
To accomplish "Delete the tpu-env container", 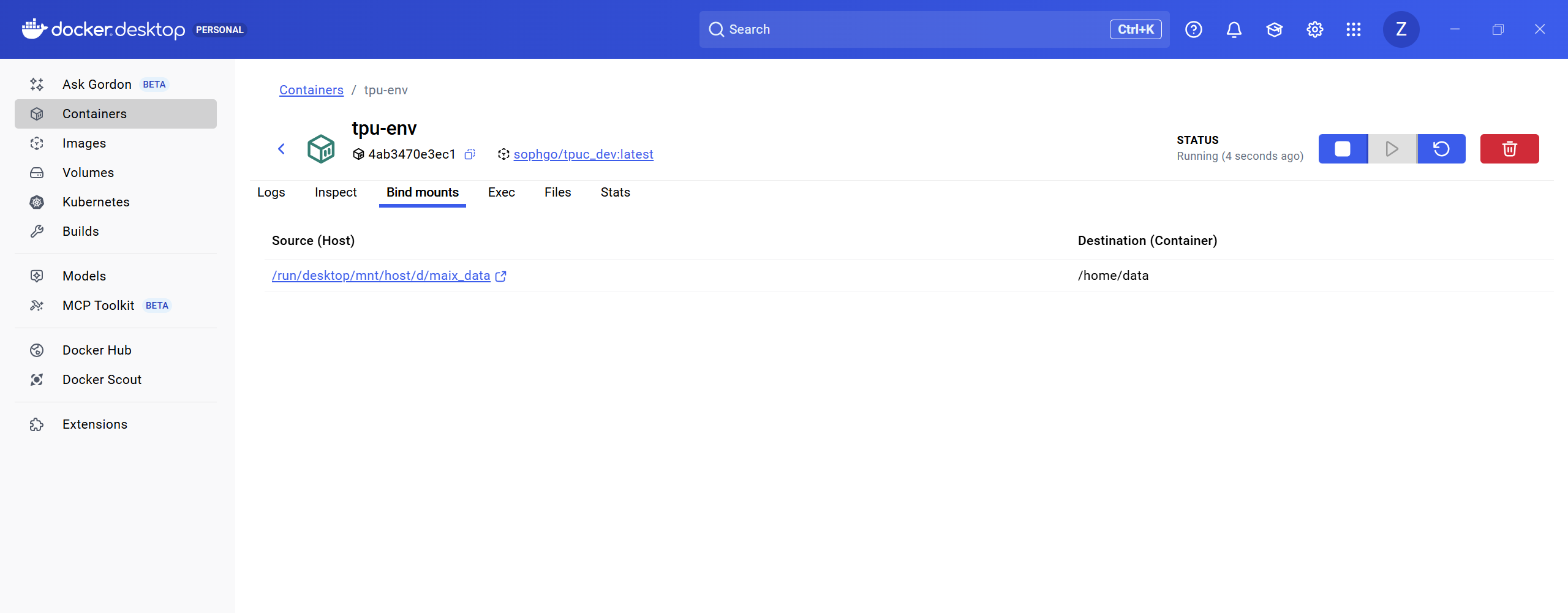I will click(x=1509, y=149).
